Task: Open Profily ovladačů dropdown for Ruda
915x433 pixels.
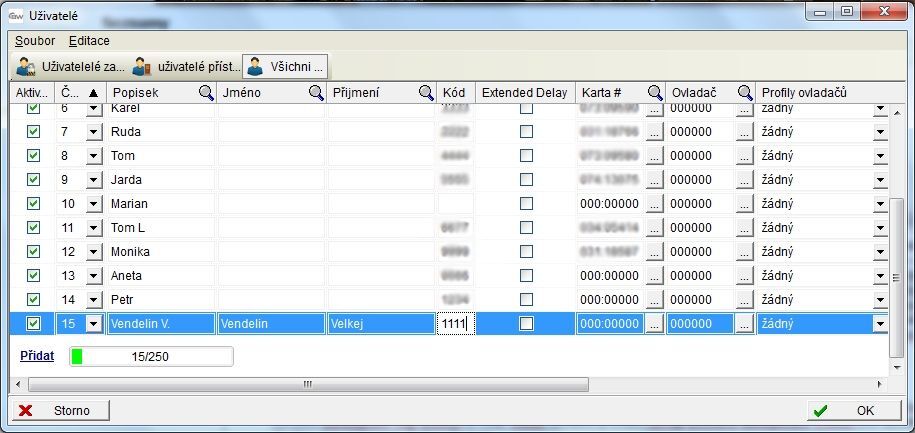Action: (880, 132)
